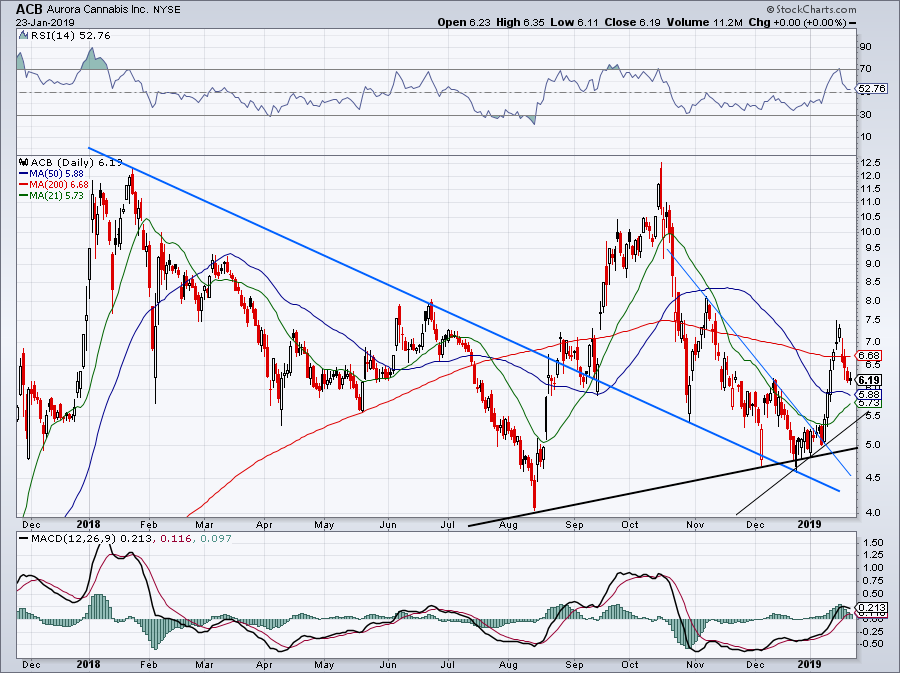900x673 pixels.
Task: Click the 'Close 6.19' value in the header
Action: click(x=632, y=22)
